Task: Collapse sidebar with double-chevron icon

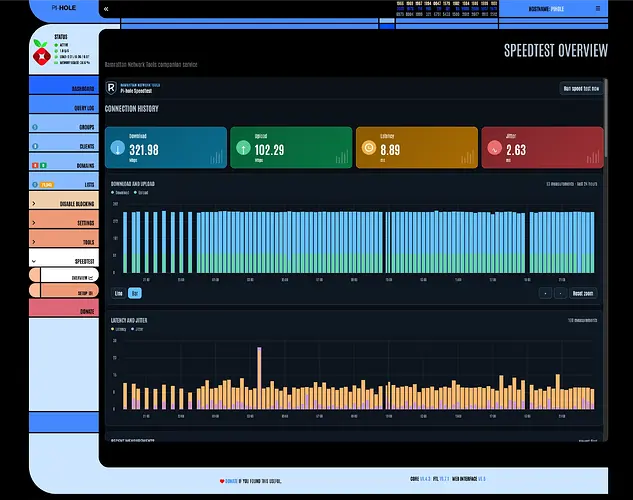Action: click(106, 9)
